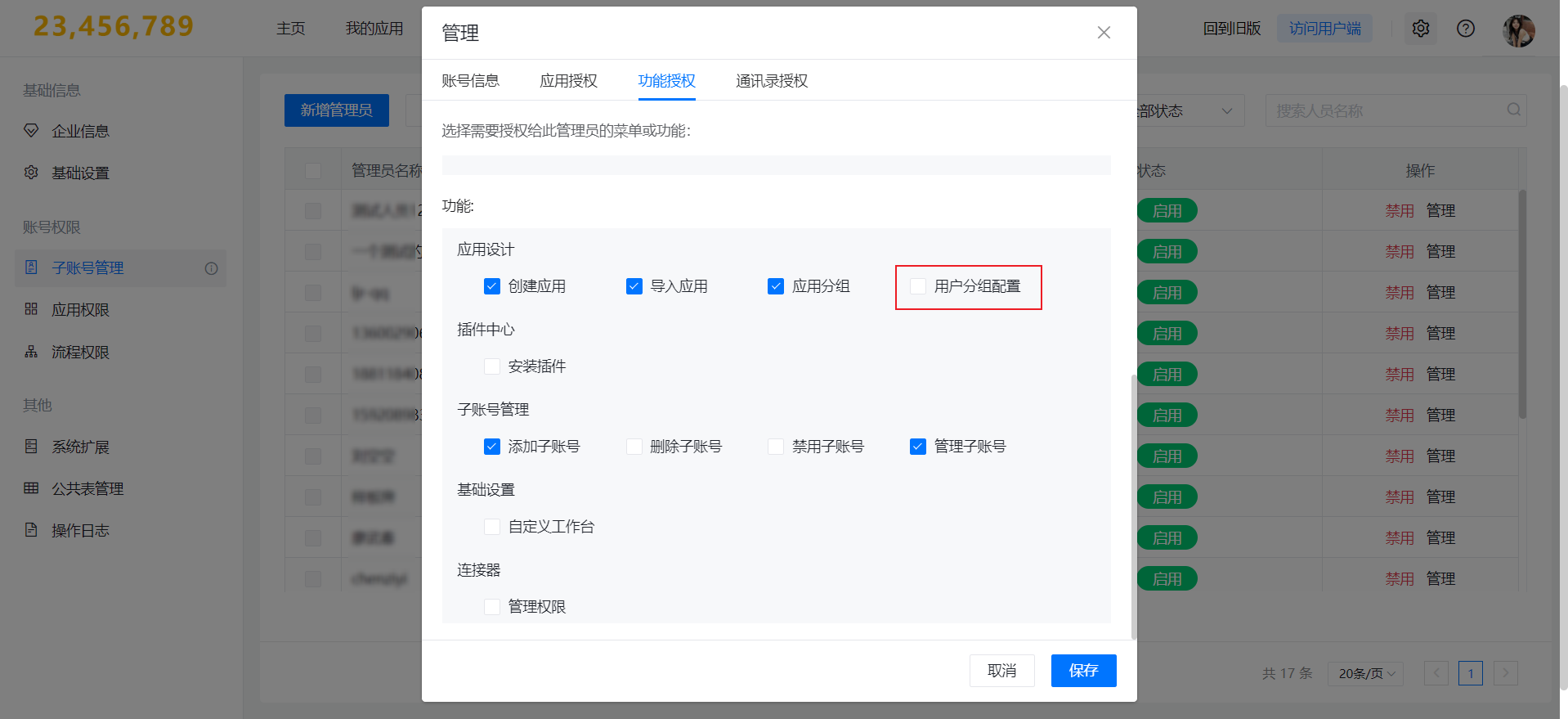
Task: Tick the 安装插件 checkbox
Action: click(x=492, y=366)
